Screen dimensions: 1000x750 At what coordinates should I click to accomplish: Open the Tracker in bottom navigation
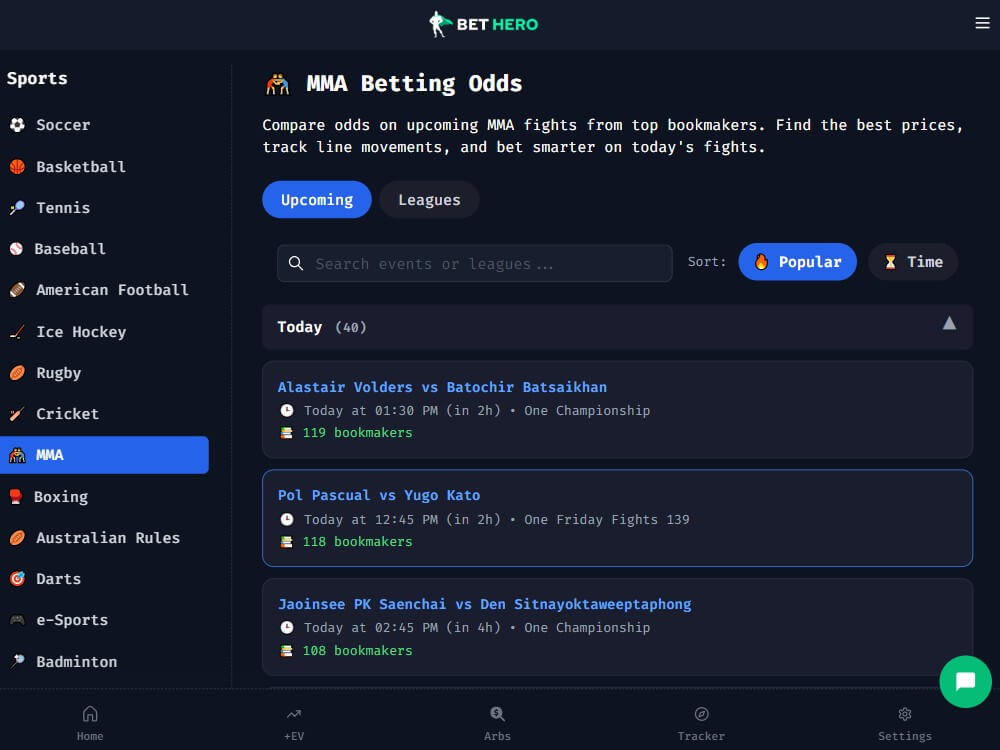(x=701, y=721)
